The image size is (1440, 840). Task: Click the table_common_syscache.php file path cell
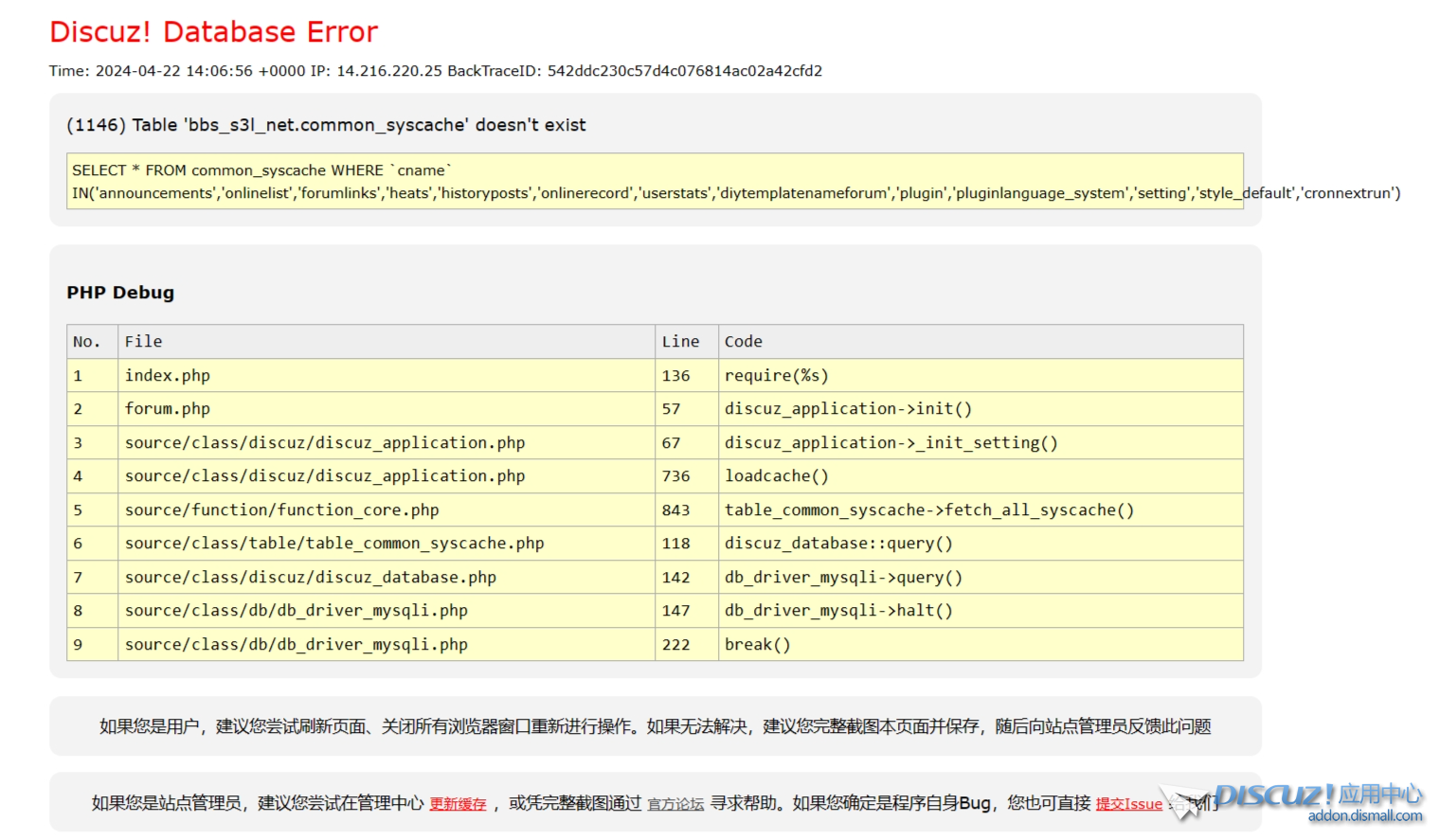pyautogui.click(x=333, y=544)
